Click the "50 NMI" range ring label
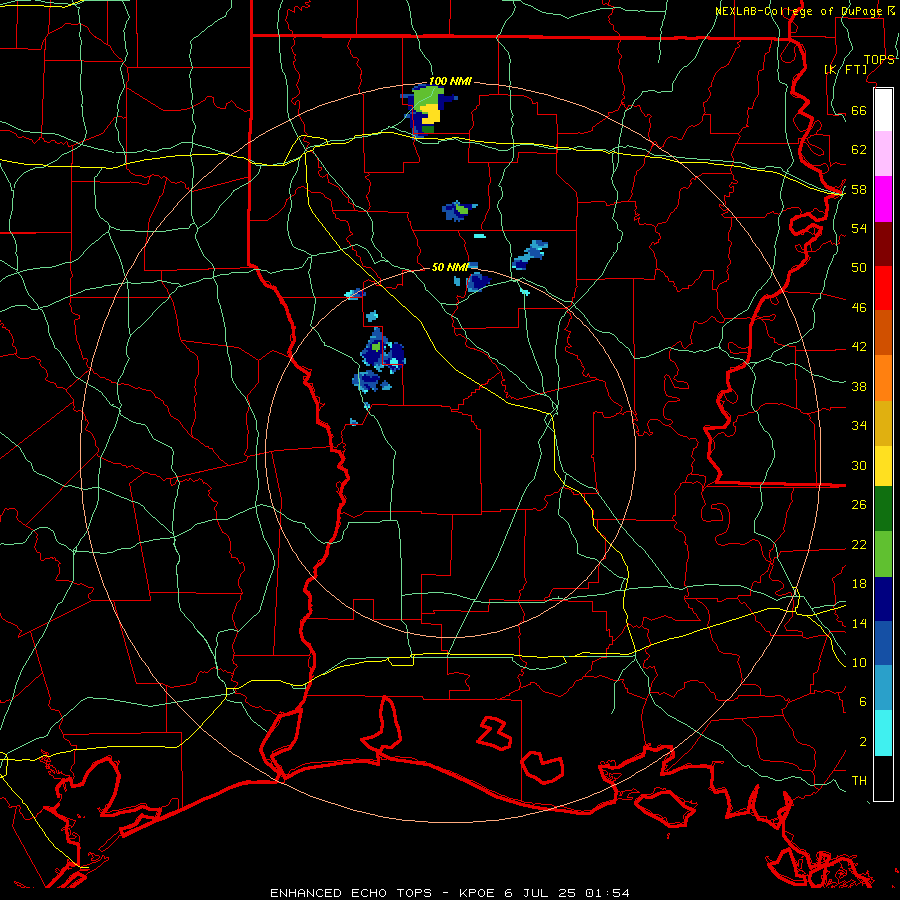 tap(450, 267)
